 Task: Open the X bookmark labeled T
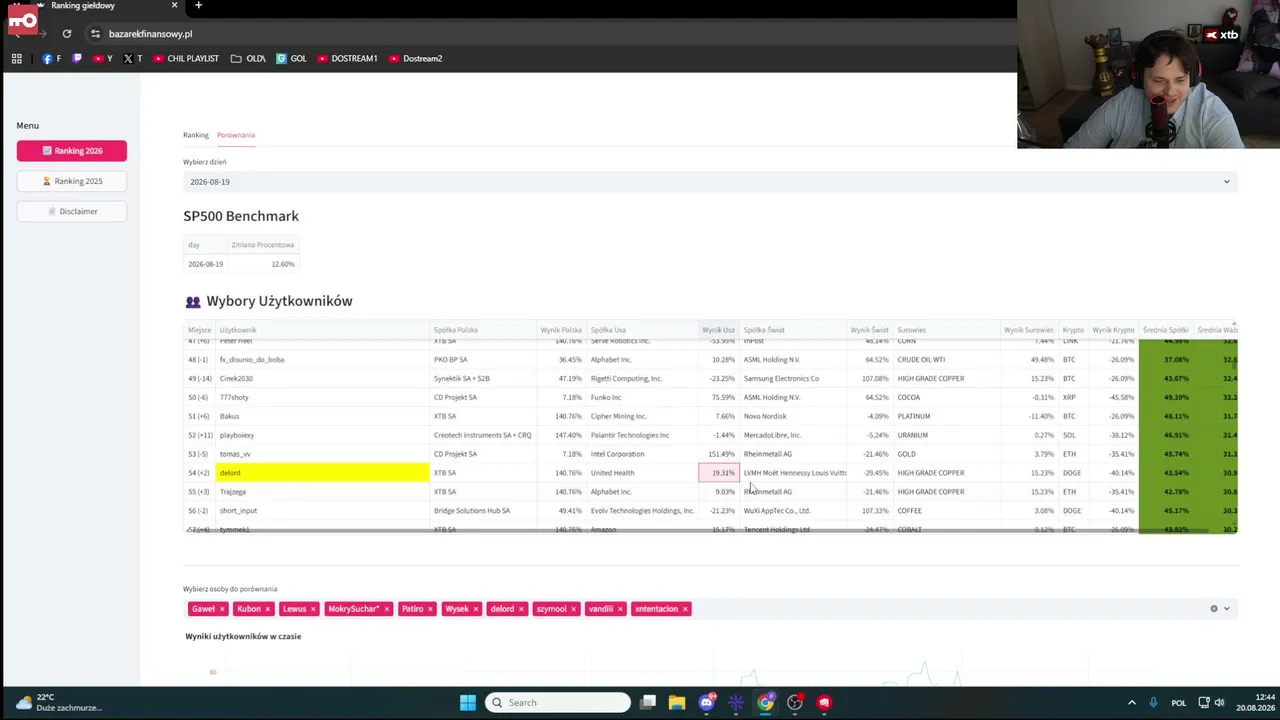click(x=133, y=59)
